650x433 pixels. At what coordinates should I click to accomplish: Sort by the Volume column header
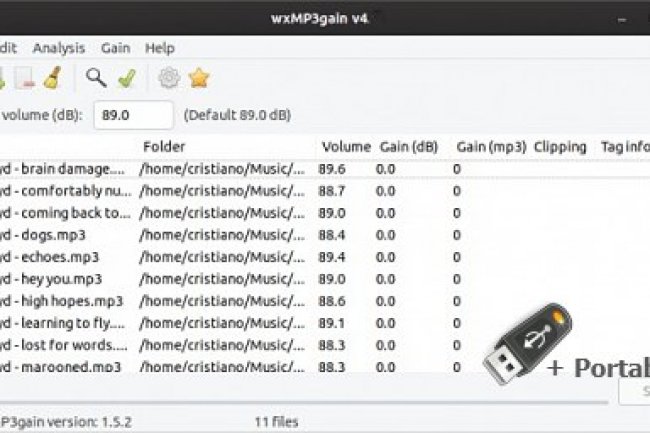tap(346, 147)
